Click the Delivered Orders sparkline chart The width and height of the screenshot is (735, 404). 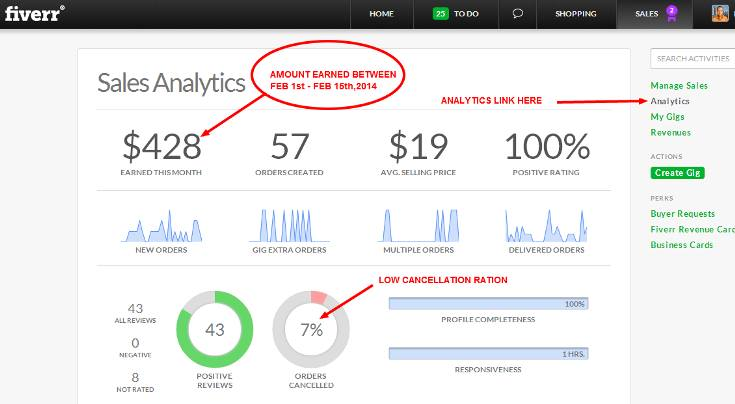pos(547,226)
